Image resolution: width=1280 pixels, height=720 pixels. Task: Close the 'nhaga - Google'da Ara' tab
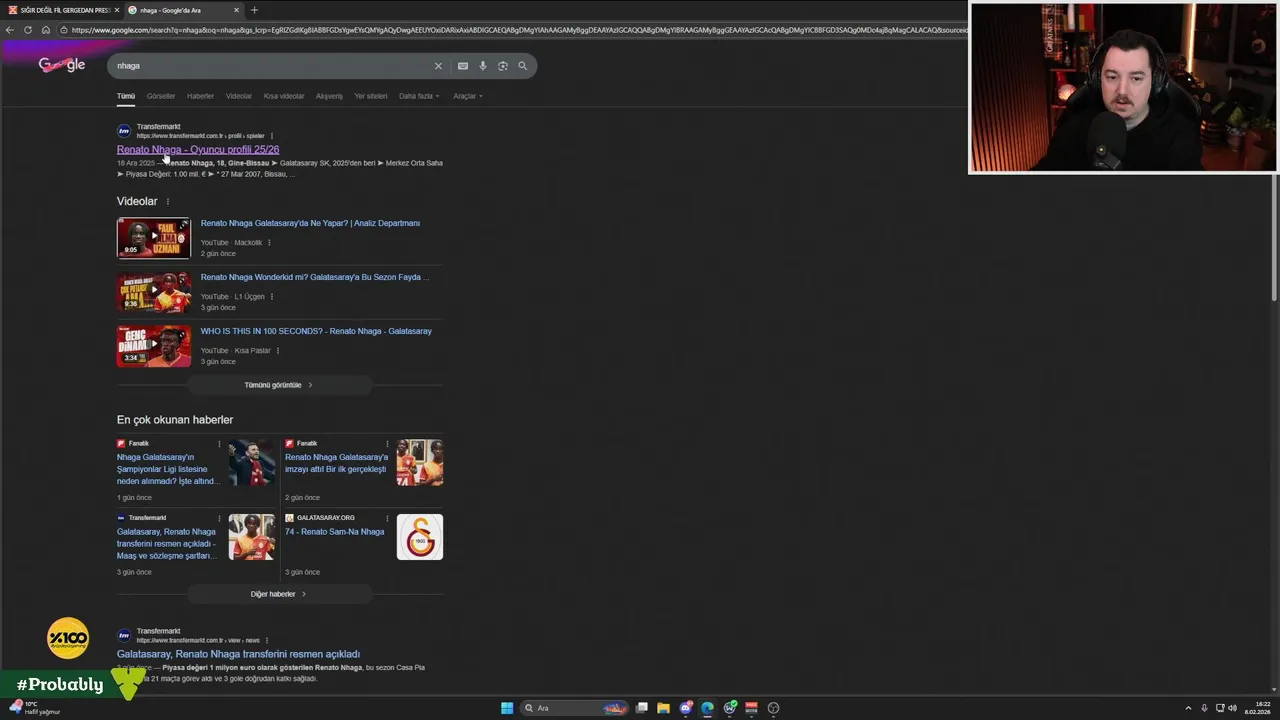click(236, 10)
